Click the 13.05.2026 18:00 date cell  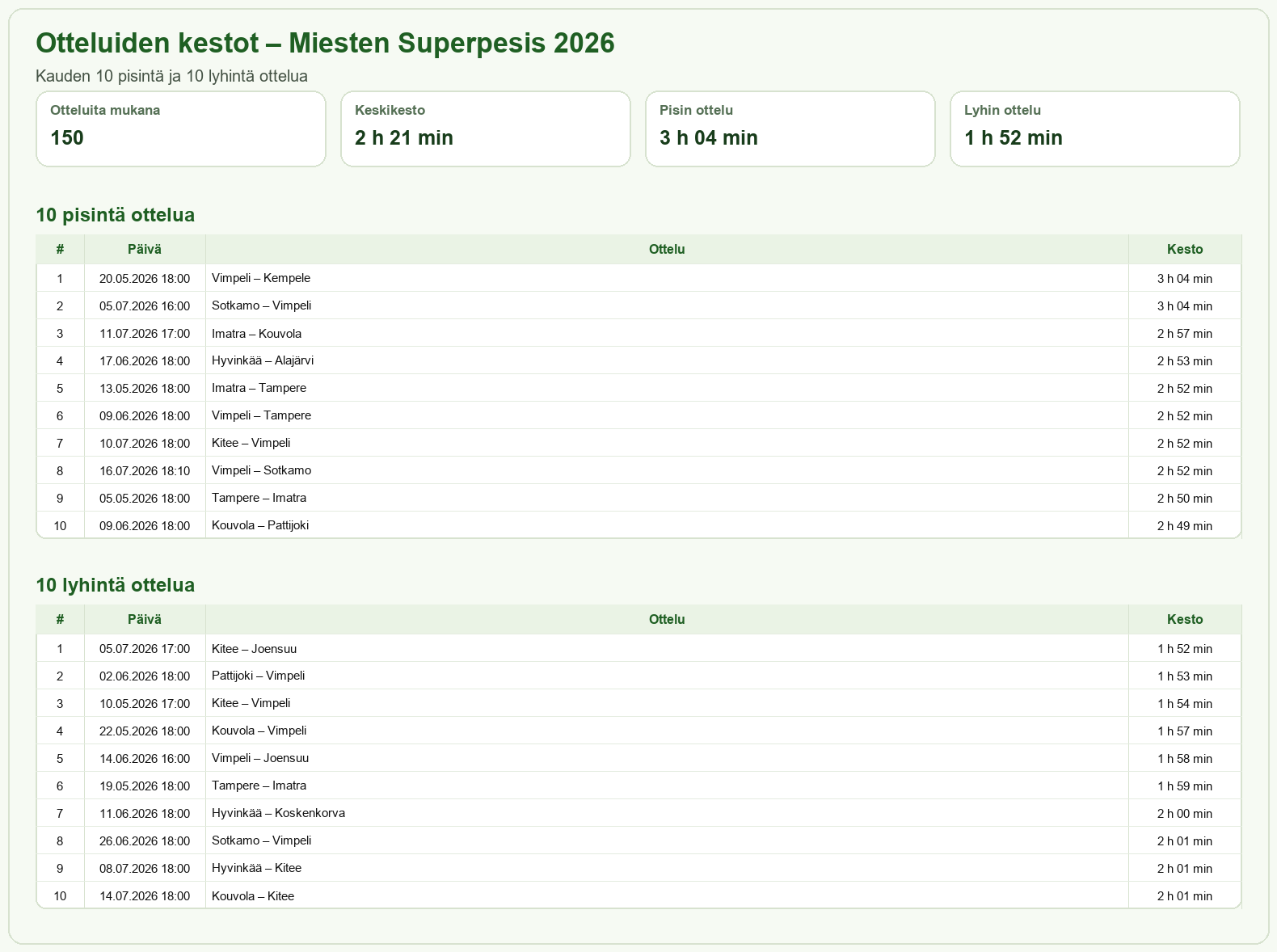click(145, 388)
